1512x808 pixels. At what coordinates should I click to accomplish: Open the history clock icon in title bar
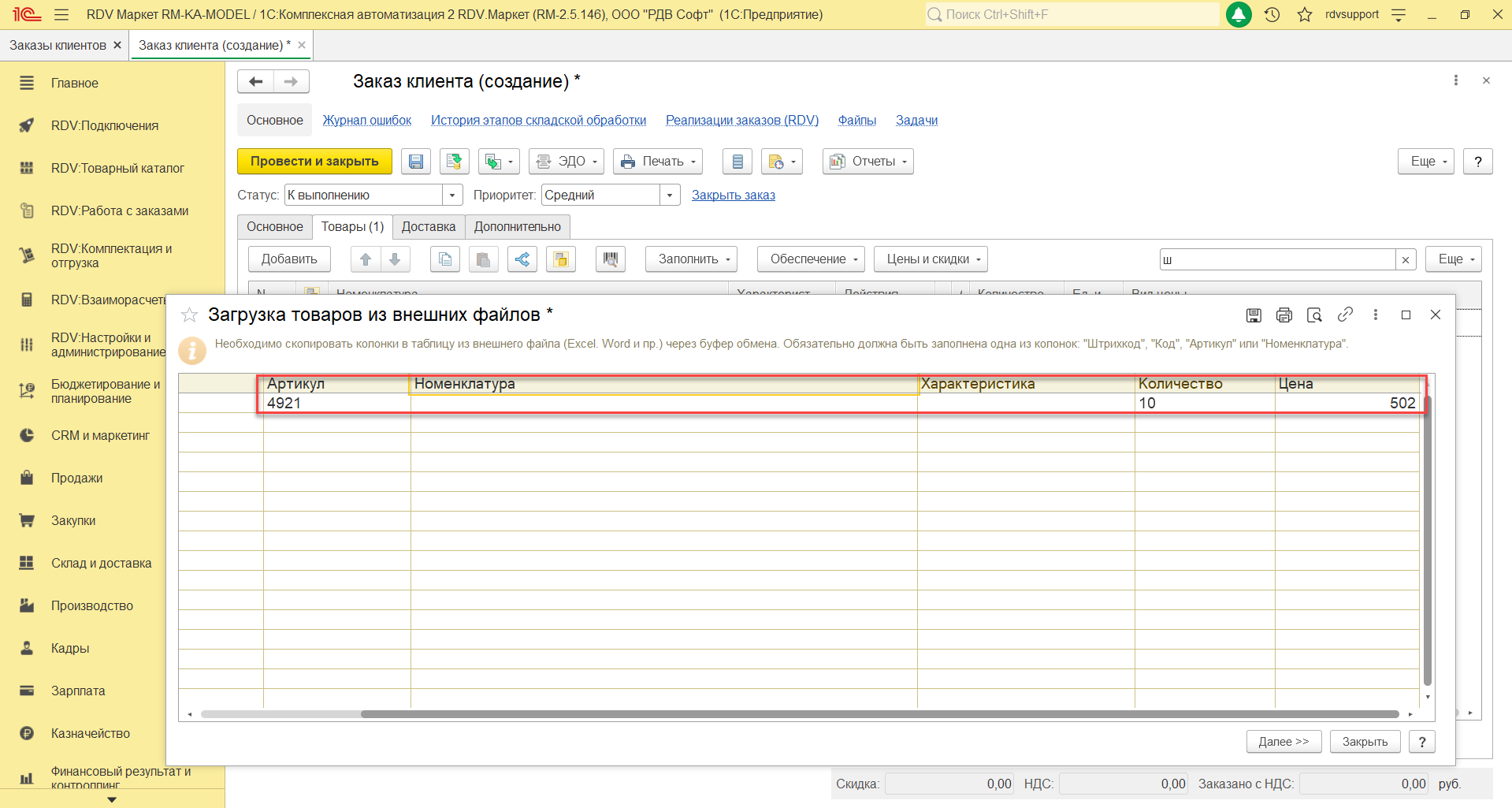tap(1272, 15)
